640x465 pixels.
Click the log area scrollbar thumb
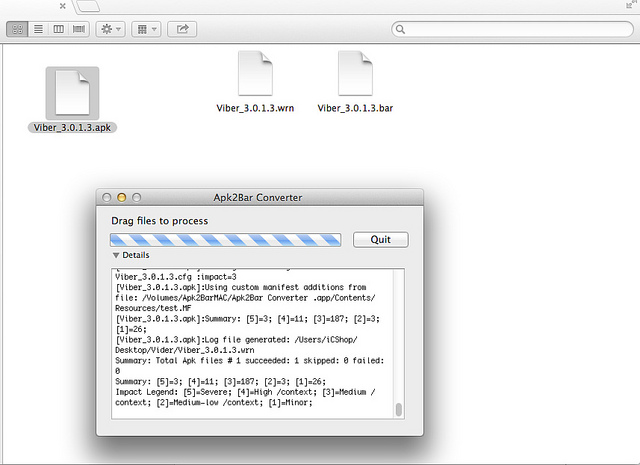click(399, 409)
